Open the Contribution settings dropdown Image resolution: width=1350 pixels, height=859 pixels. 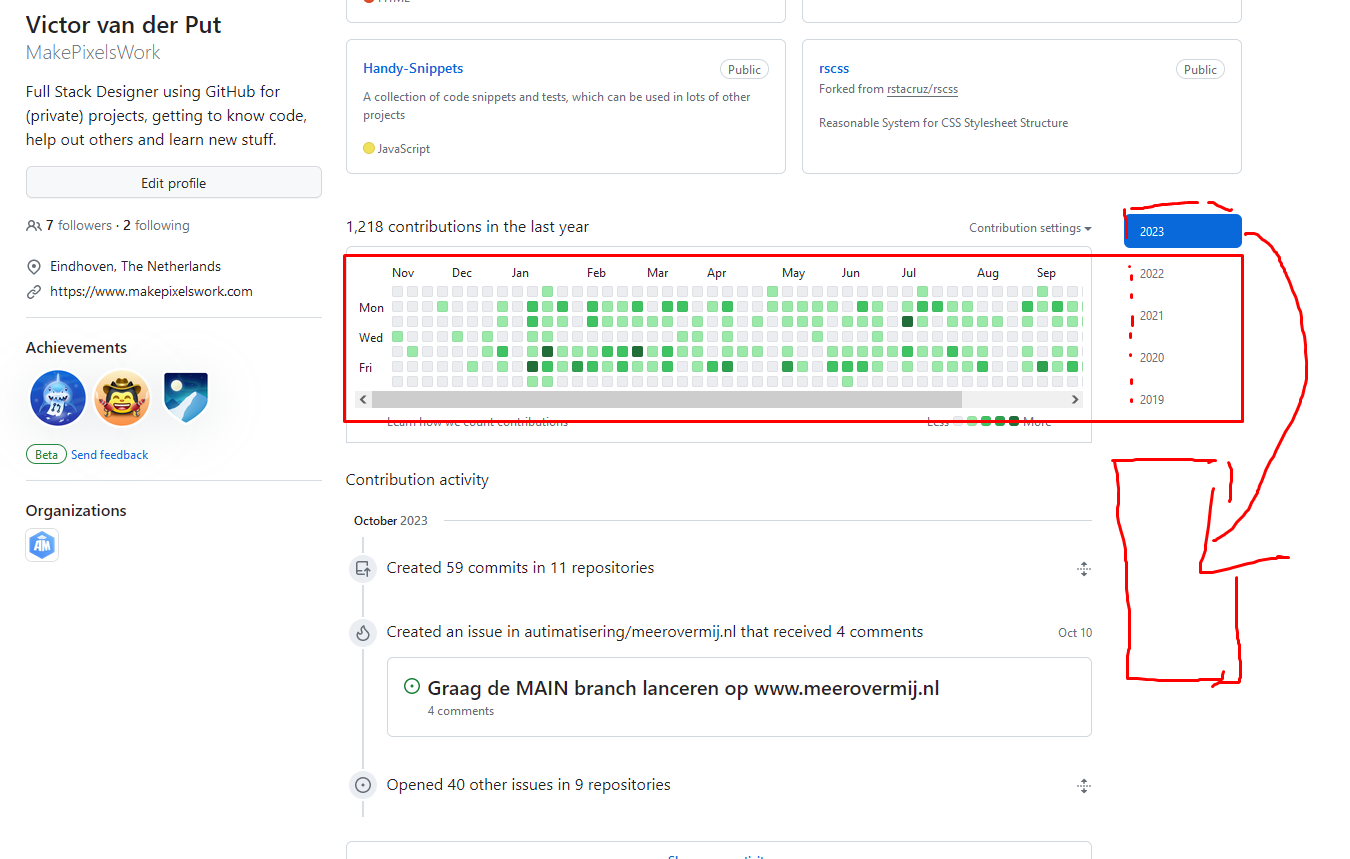pos(1029,227)
